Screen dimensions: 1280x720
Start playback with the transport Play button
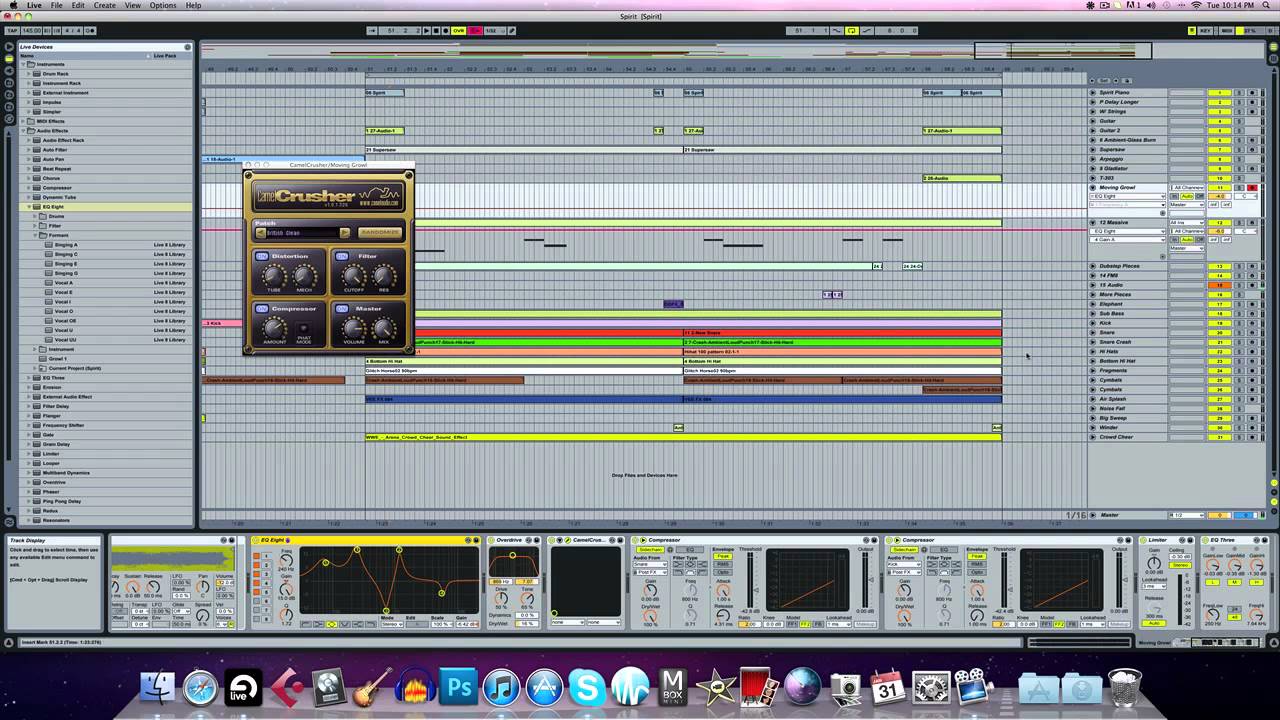(426, 31)
